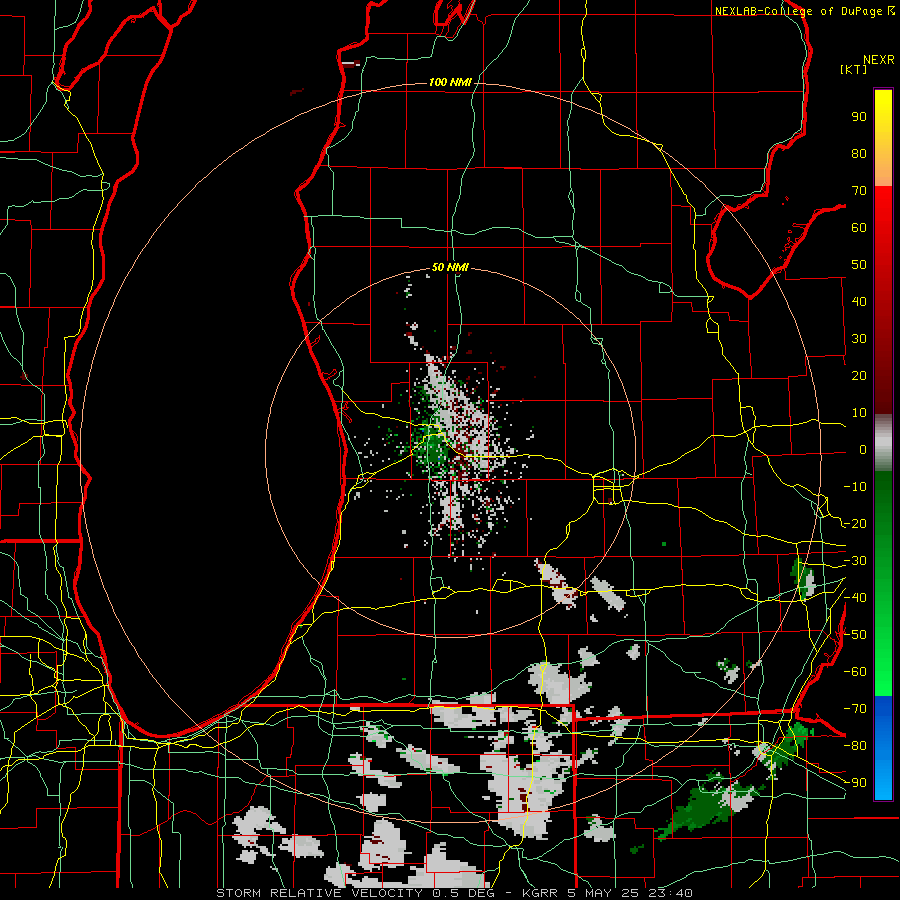This screenshot has width=900, height=900.
Task: Click the -50 value on velocity scale
Action: coord(855,635)
